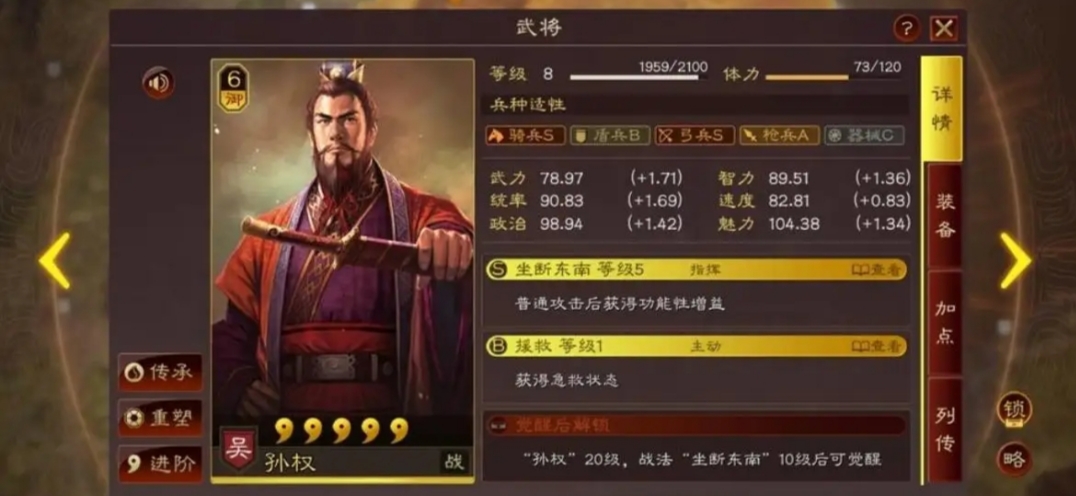Go to previous general with left arrow
Screen dimensions: 1076x496
click(x=54, y=260)
